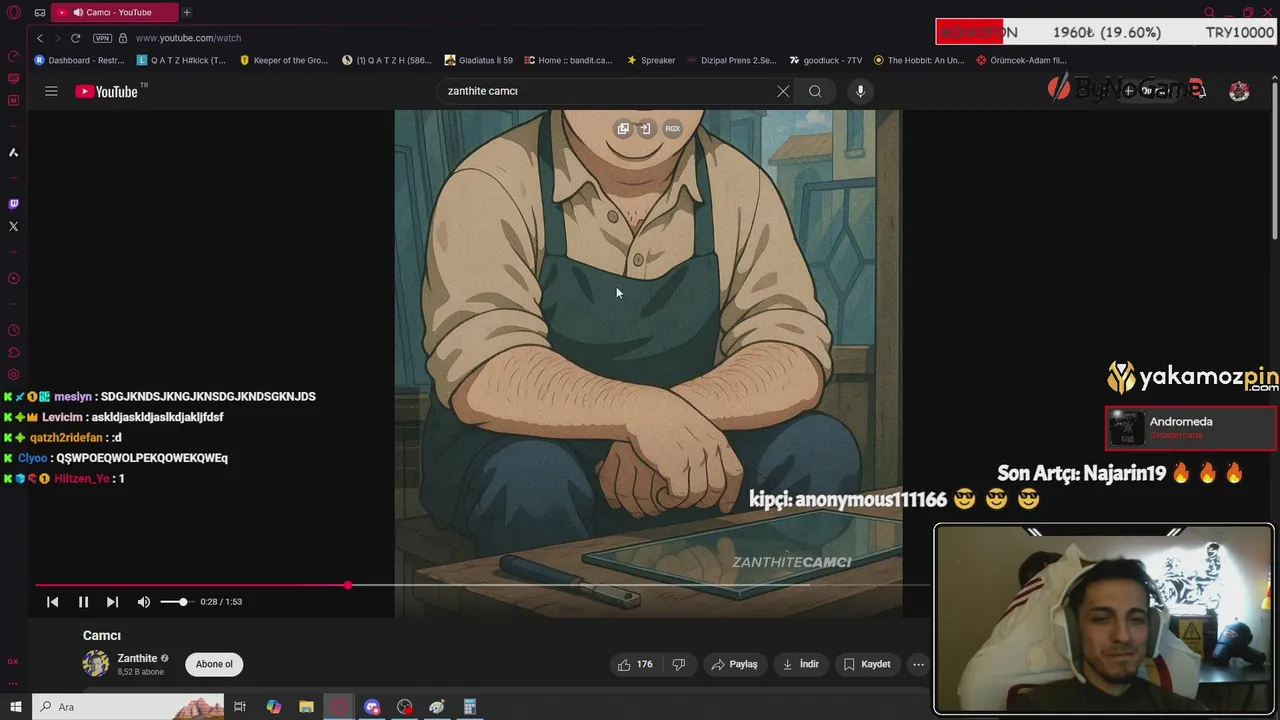Open File Explorer from the taskbar
The height and width of the screenshot is (720, 1280).
click(306, 707)
